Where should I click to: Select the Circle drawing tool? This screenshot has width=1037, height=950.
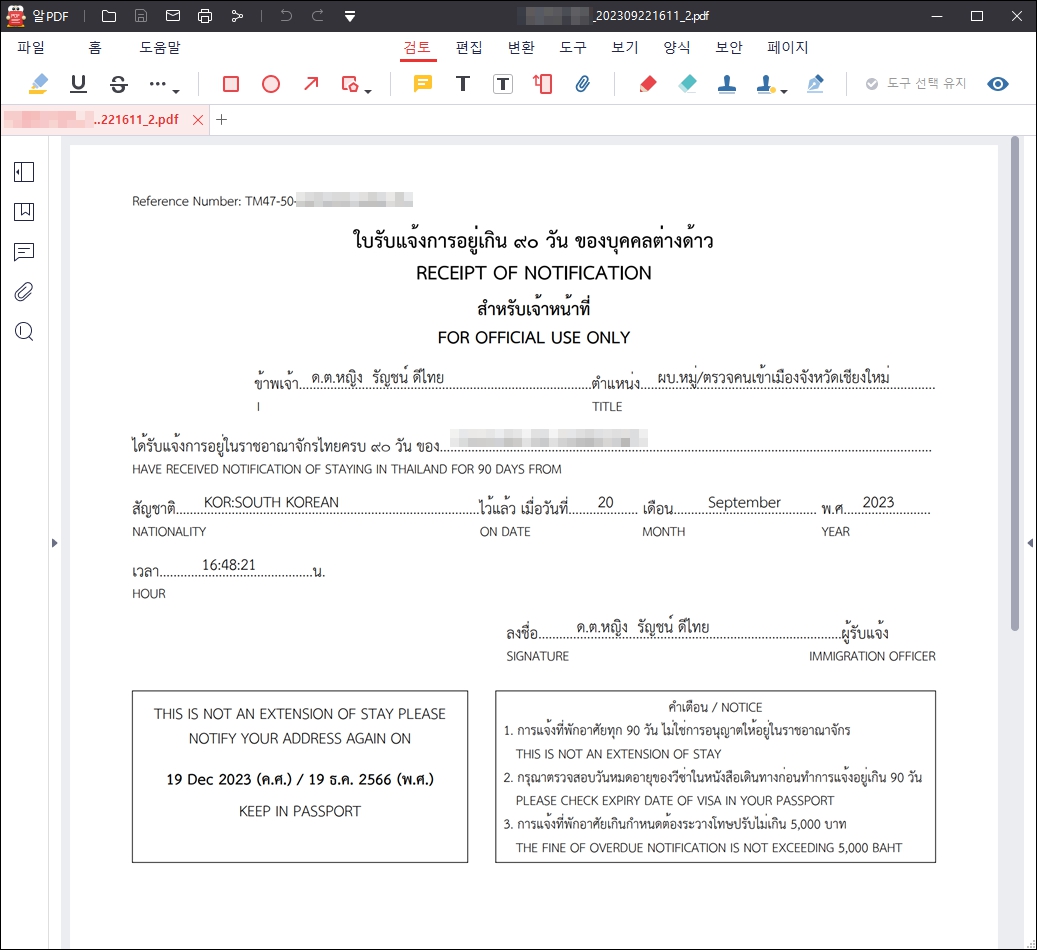[x=270, y=84]
